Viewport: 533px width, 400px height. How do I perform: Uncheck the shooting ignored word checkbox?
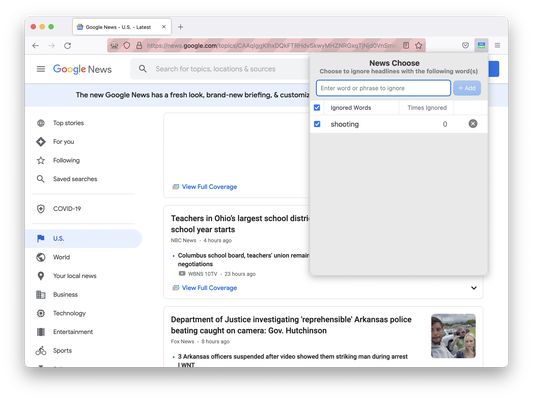[x=317, y=124]
